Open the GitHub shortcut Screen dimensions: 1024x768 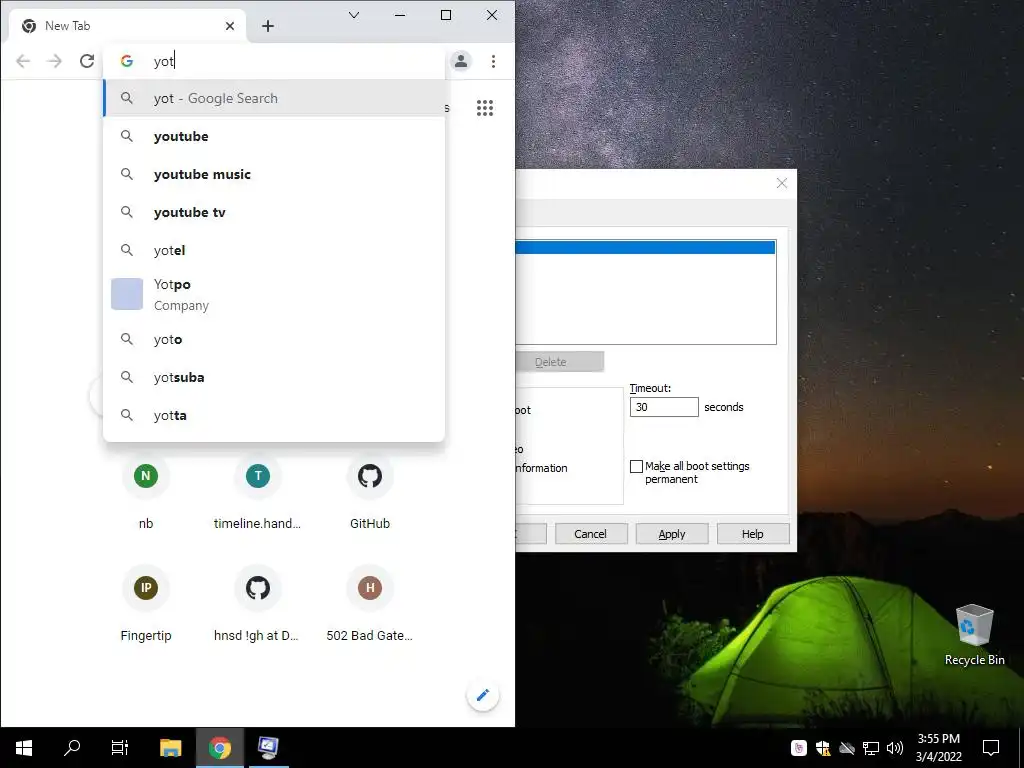click(370, 491)
